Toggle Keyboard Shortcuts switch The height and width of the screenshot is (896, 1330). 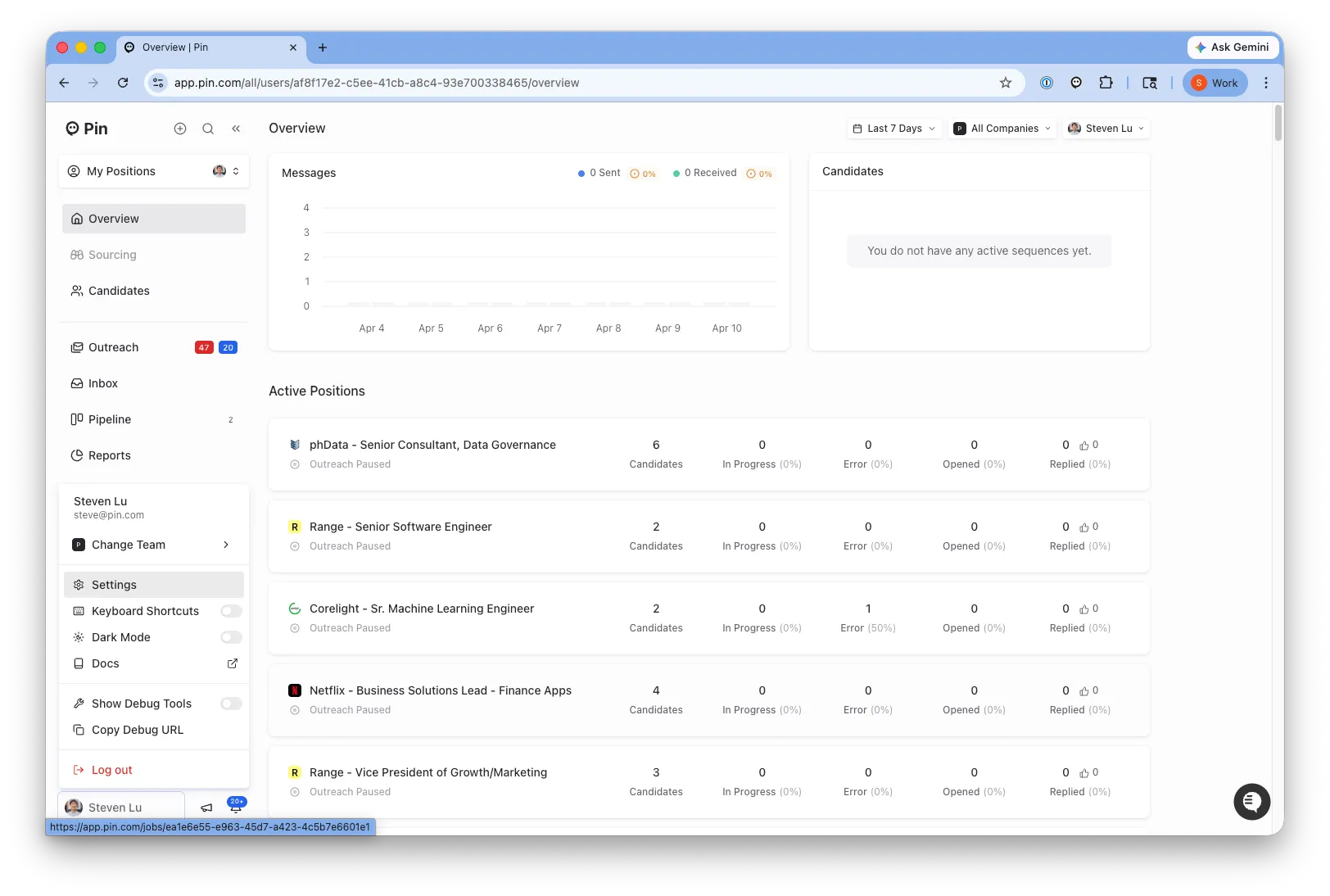pyautogui.click(x=232, y=611)
